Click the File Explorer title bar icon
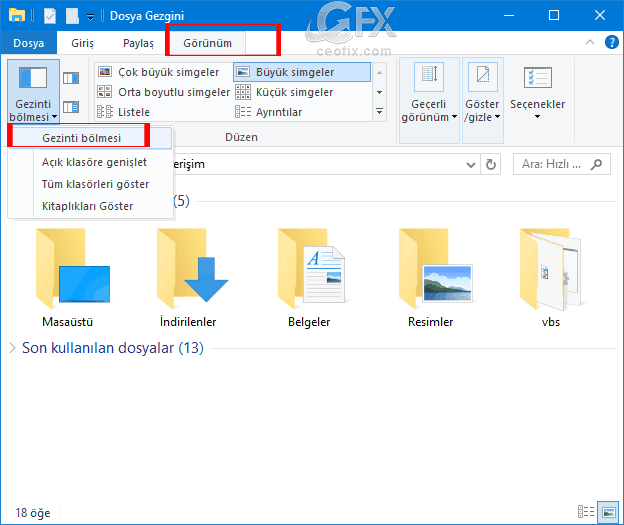 [x=17, y=15]
